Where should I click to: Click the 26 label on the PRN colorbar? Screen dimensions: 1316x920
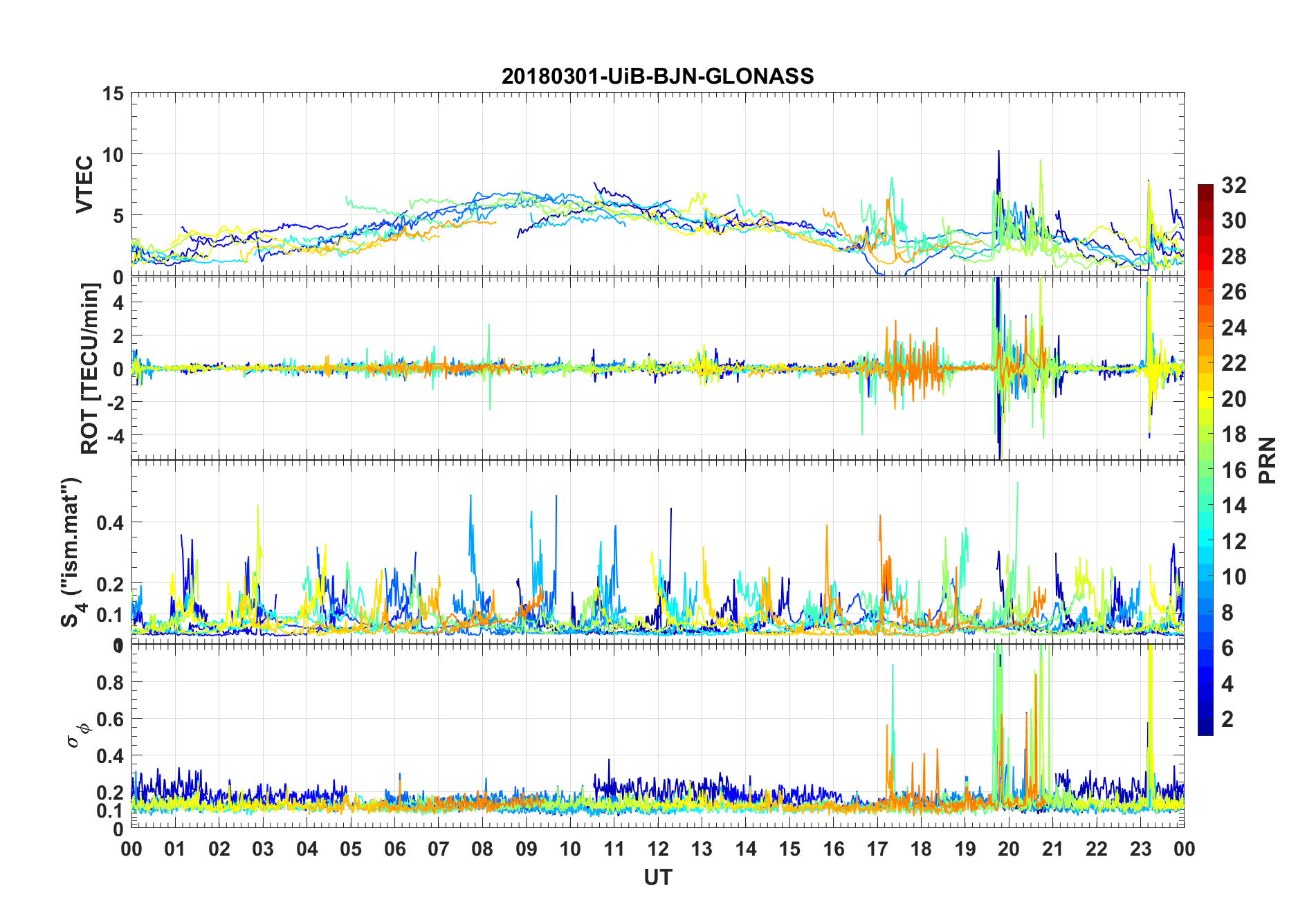[x=1234, y=292]
